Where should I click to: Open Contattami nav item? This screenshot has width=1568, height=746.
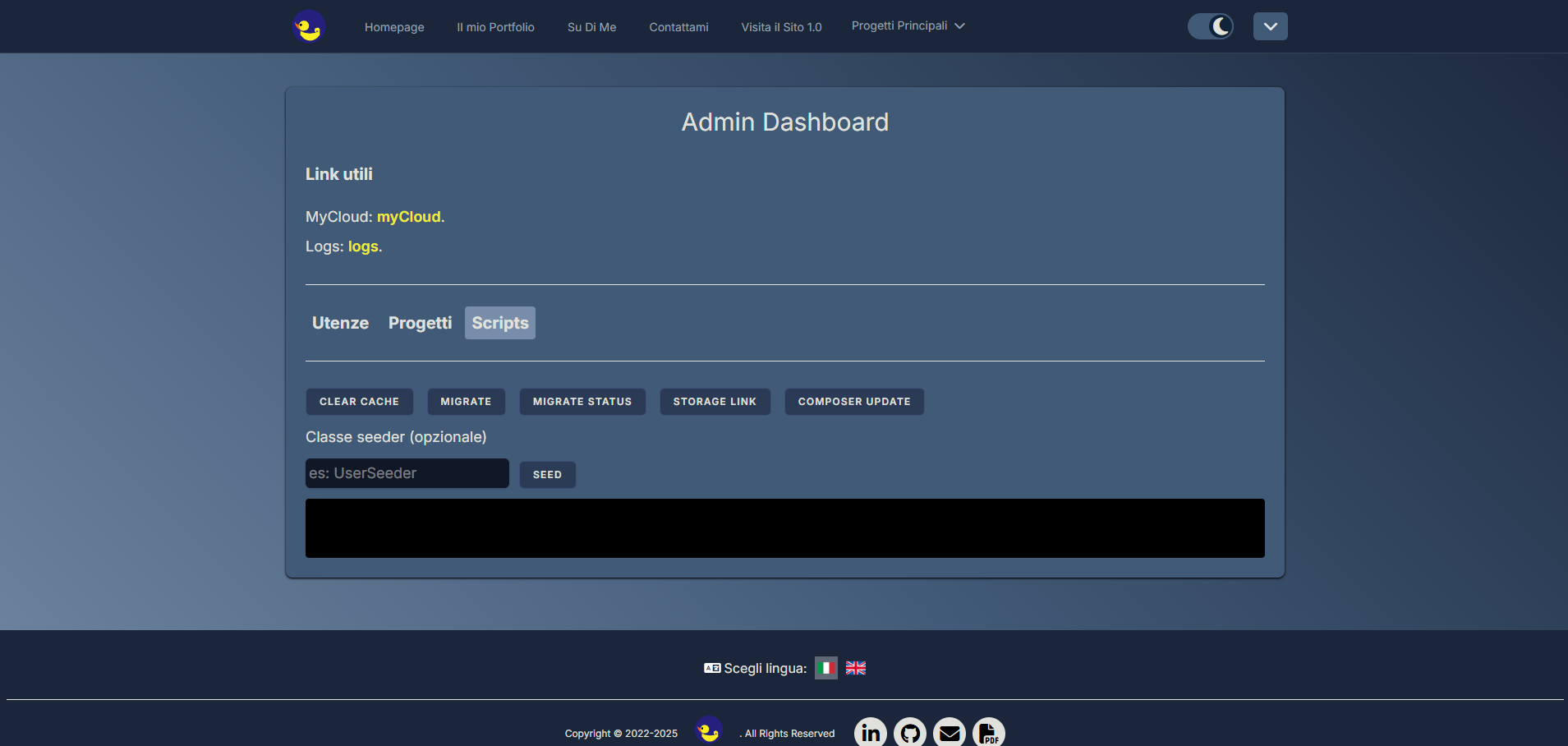tap(678, 27)
